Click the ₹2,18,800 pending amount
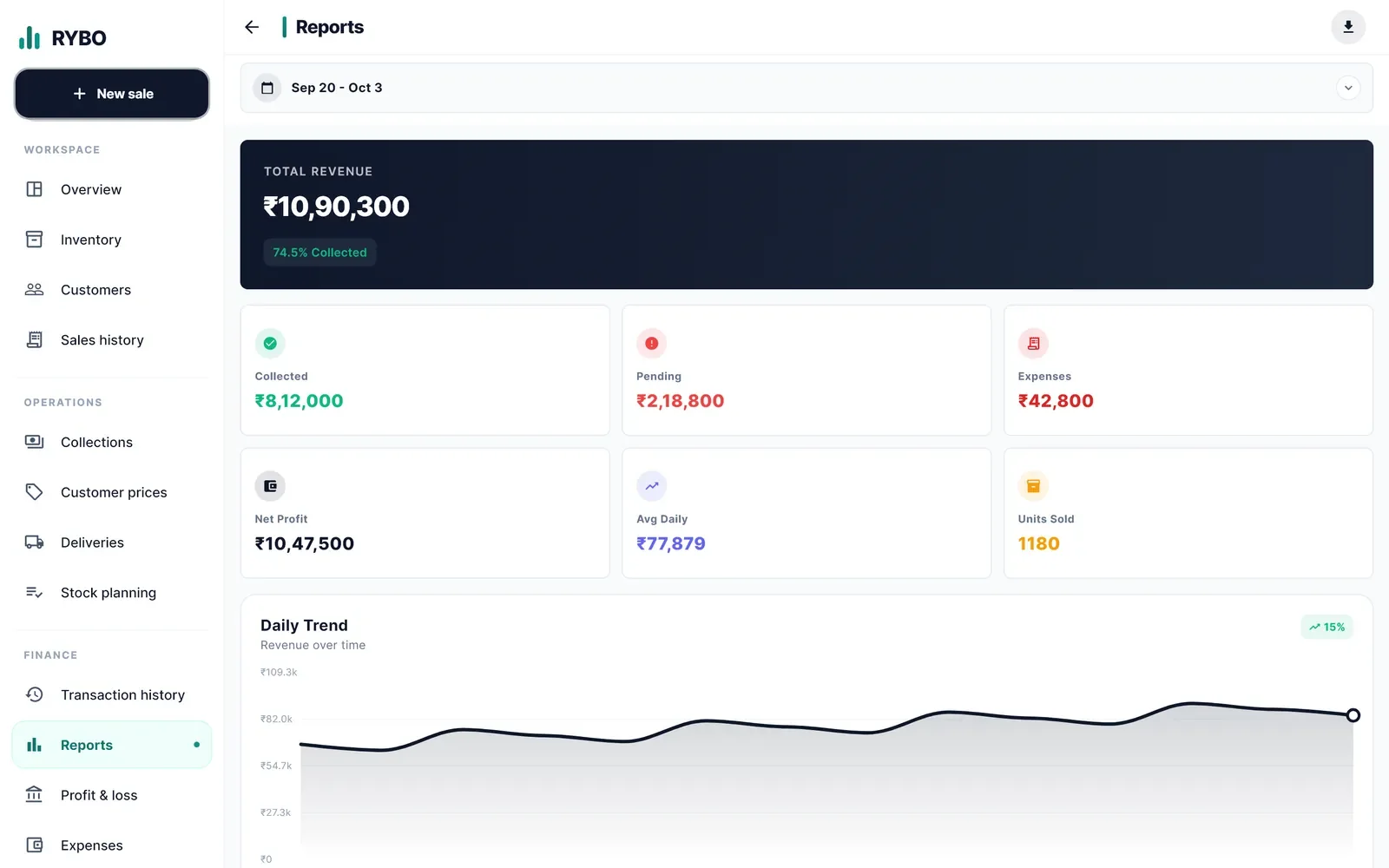 click(680, 401)
